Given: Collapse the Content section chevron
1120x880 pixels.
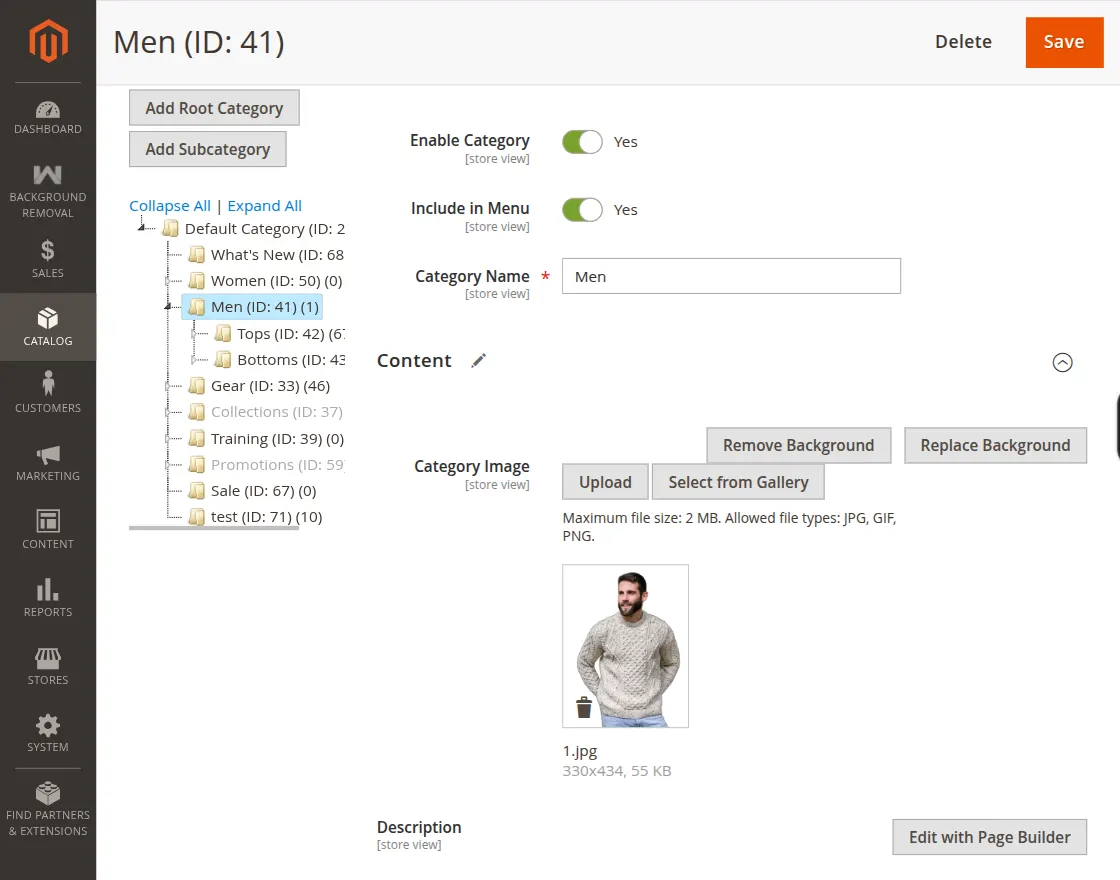Looking at the screenshot, I should pos(1063,362).
